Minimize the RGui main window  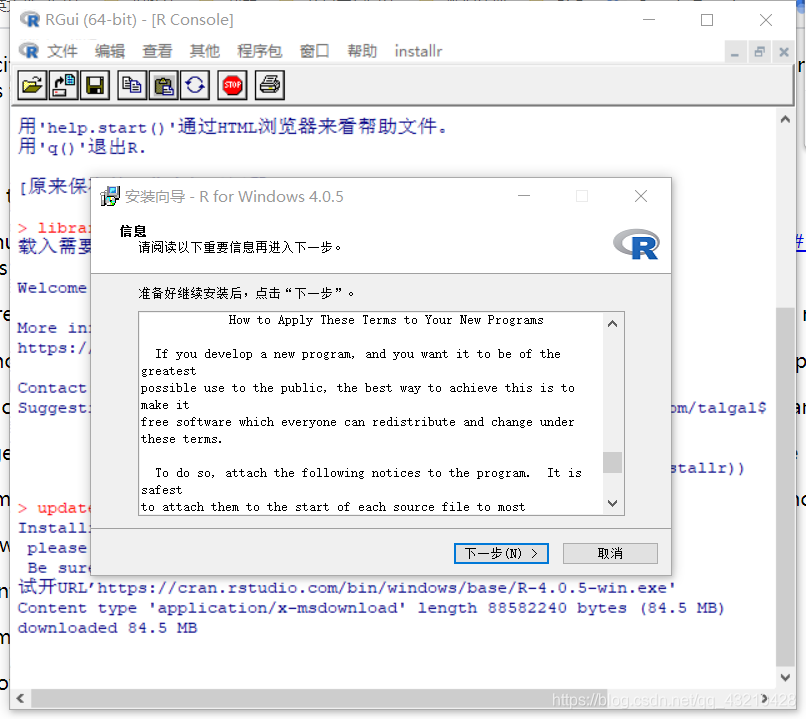[x=649, y=20]
